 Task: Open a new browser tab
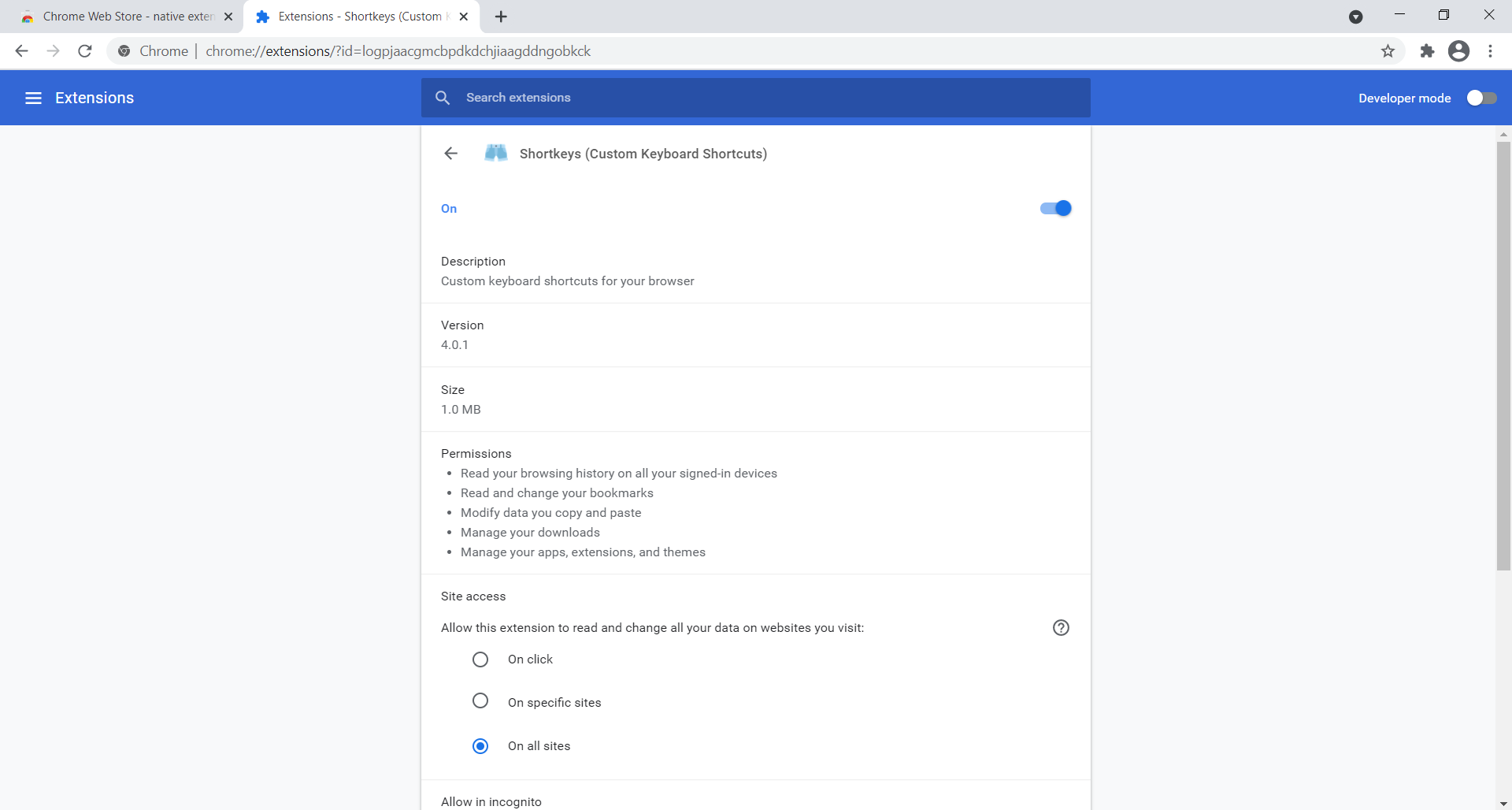(501, 17)
